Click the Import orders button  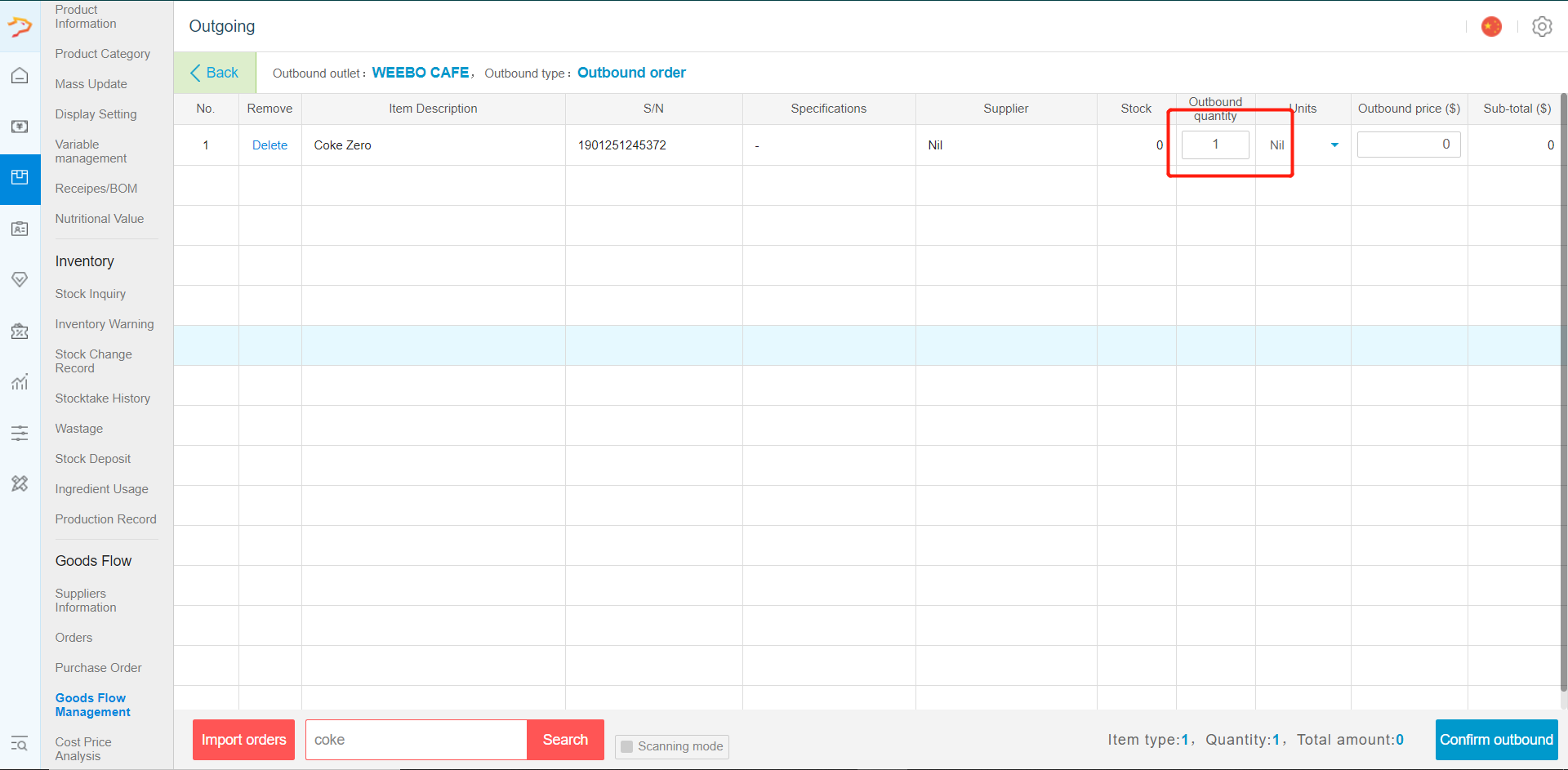tap(243, 740)
